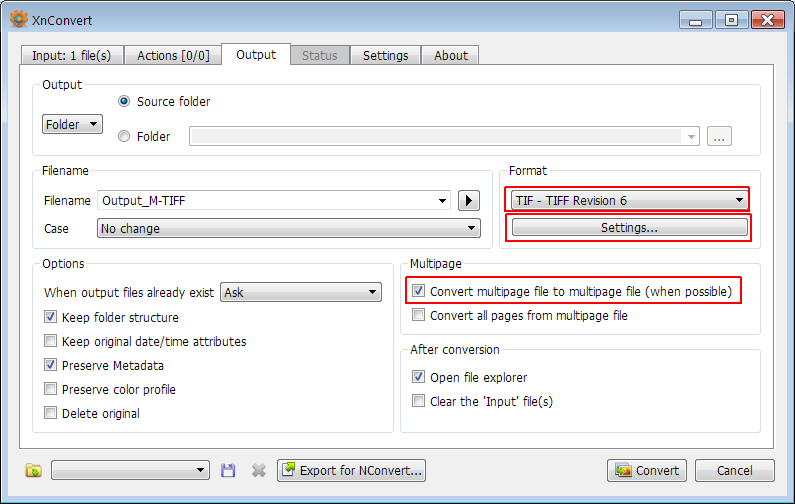795x504 pixels.
Task: Click the Cancel button
Action: coord(735,471)
